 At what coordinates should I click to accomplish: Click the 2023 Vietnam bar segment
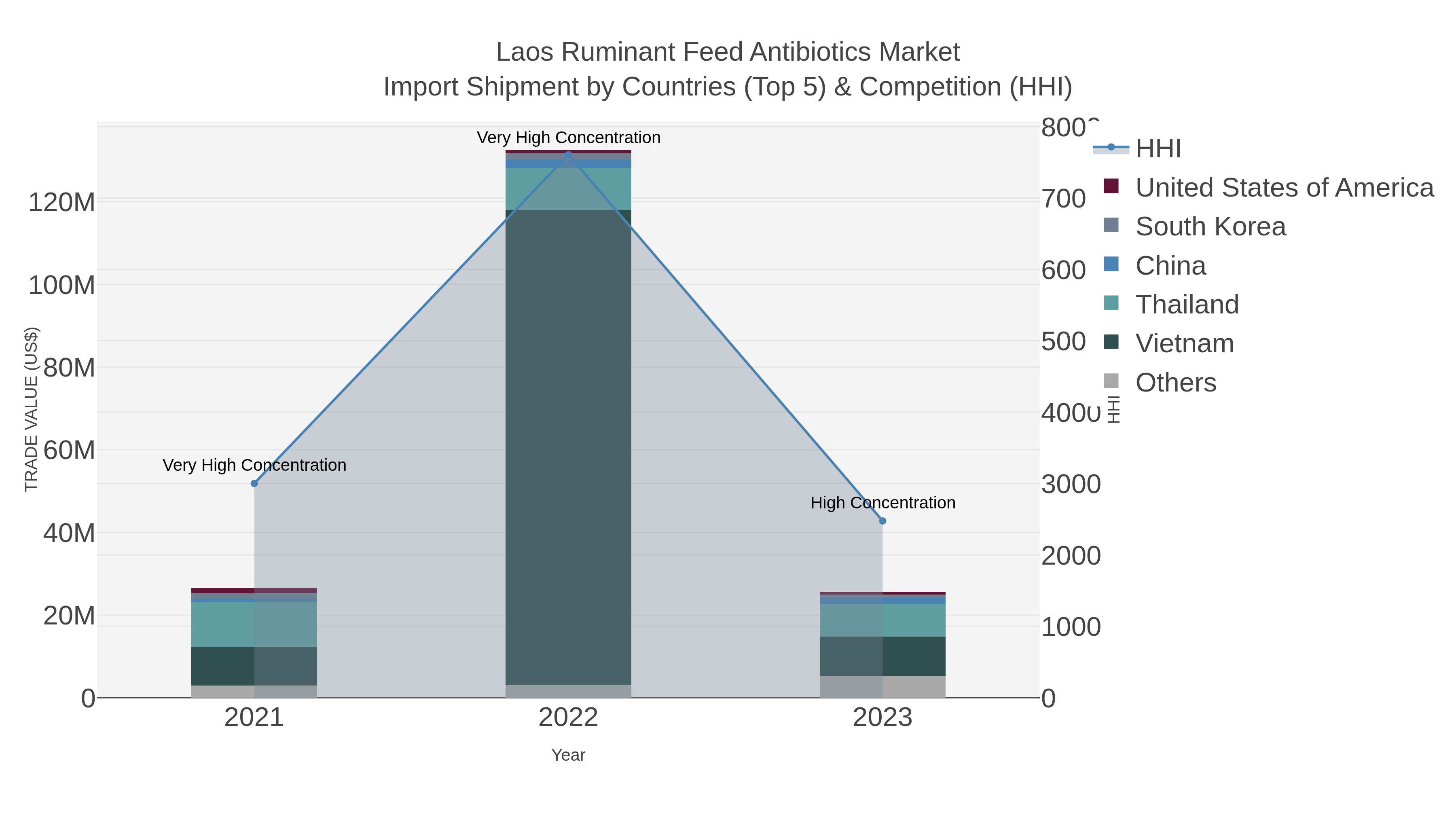883,656
